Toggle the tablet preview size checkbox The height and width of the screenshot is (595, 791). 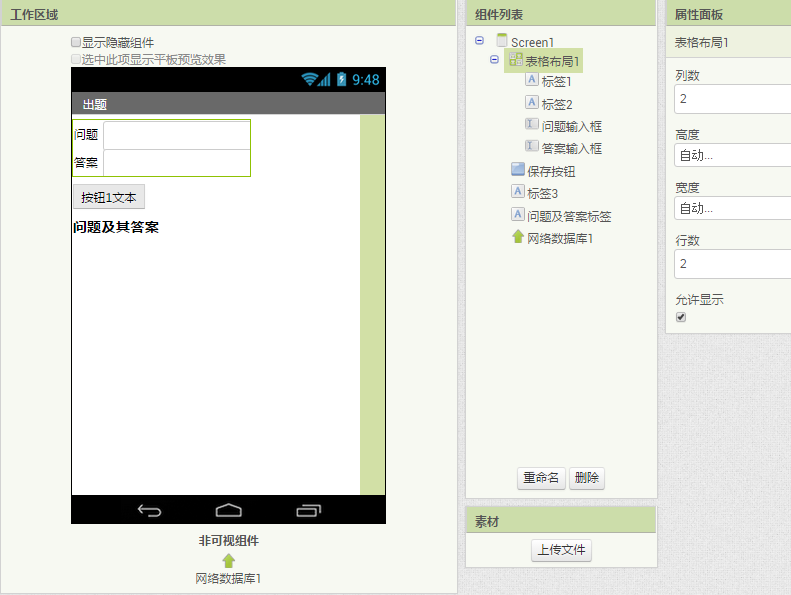(76, 59)
